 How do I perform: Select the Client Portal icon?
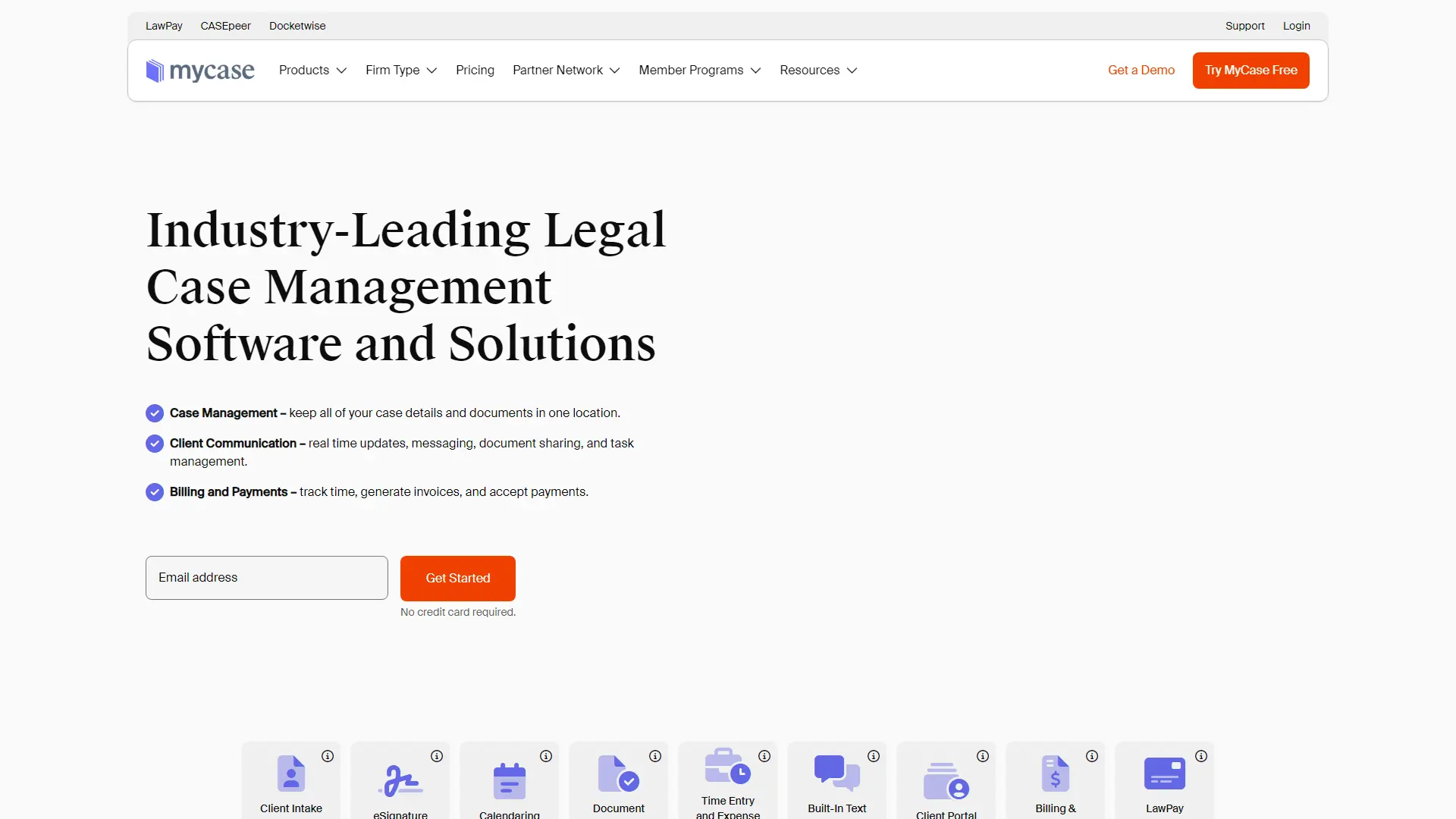(x=946, y=778)
